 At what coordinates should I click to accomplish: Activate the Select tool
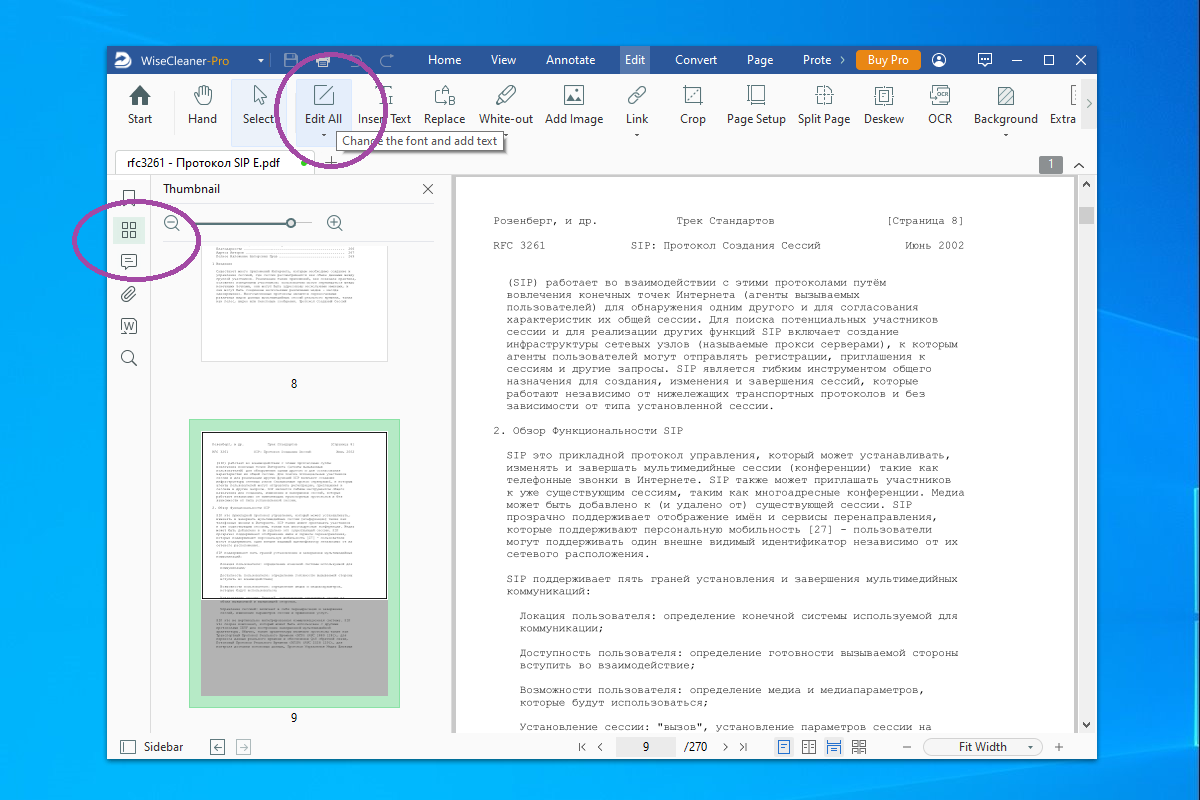coord(259,106)
